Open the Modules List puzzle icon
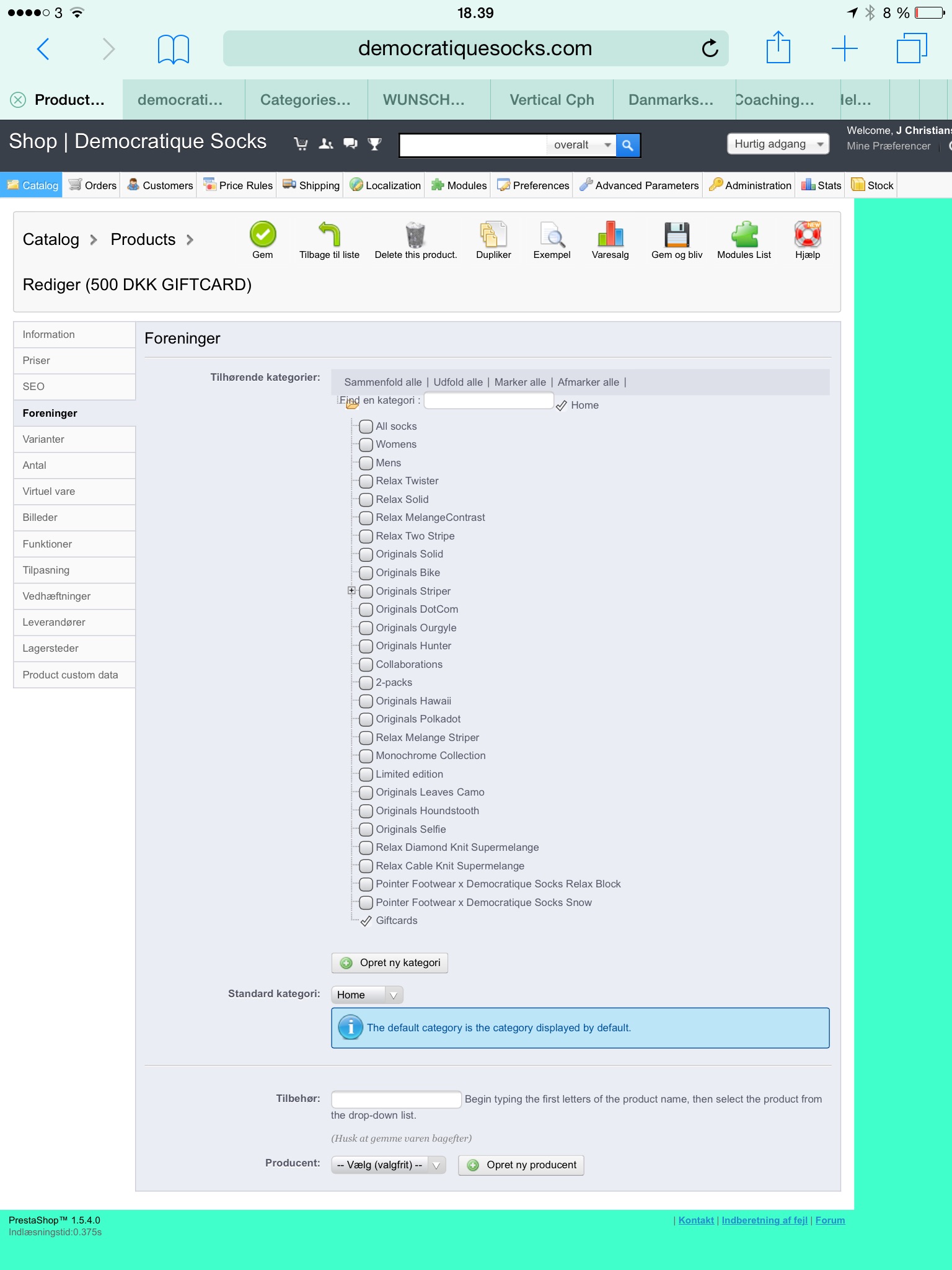The width and height of the screenshot is (952, 1270). (744, 234)
